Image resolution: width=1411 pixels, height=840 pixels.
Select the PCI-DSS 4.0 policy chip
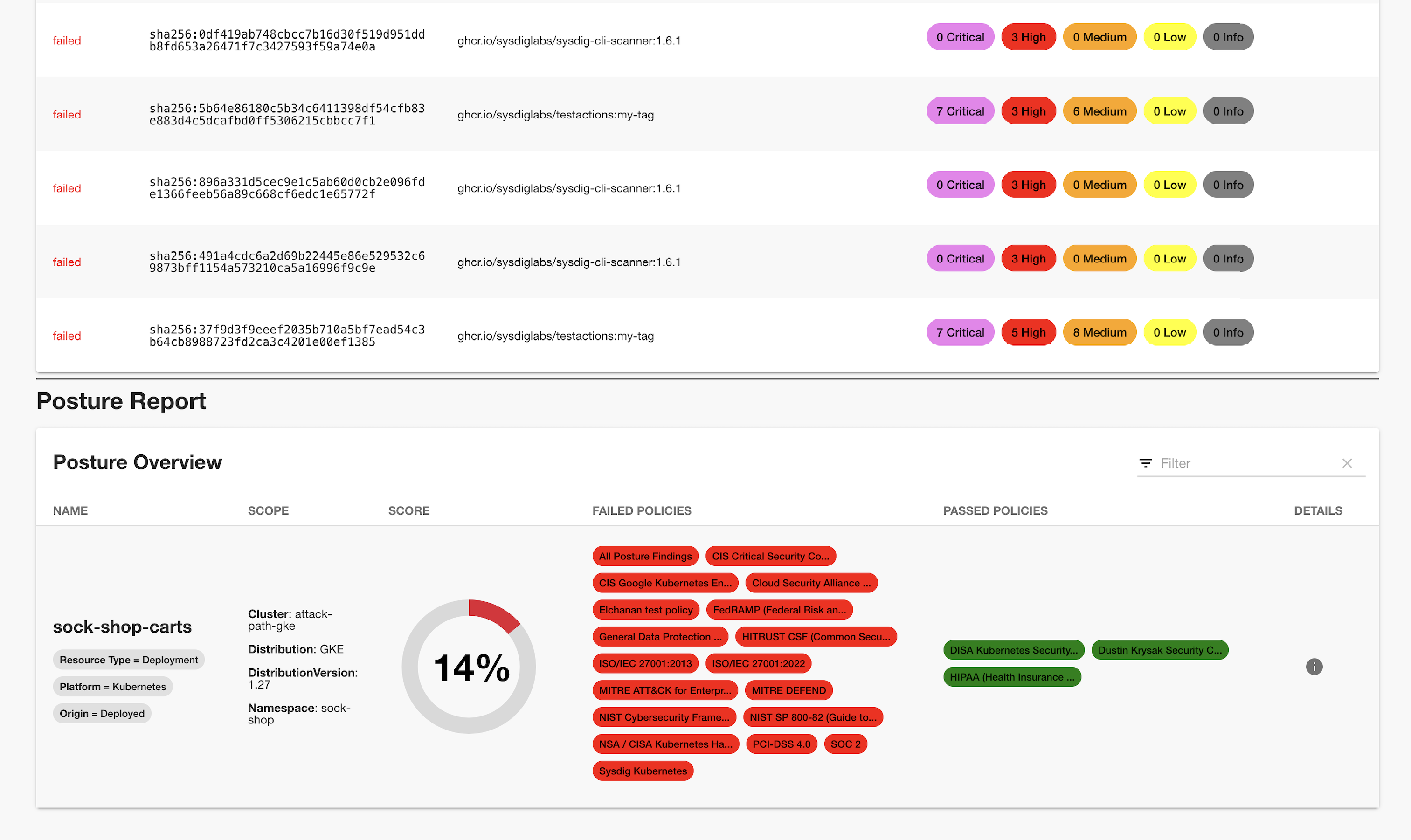(781, 744)
